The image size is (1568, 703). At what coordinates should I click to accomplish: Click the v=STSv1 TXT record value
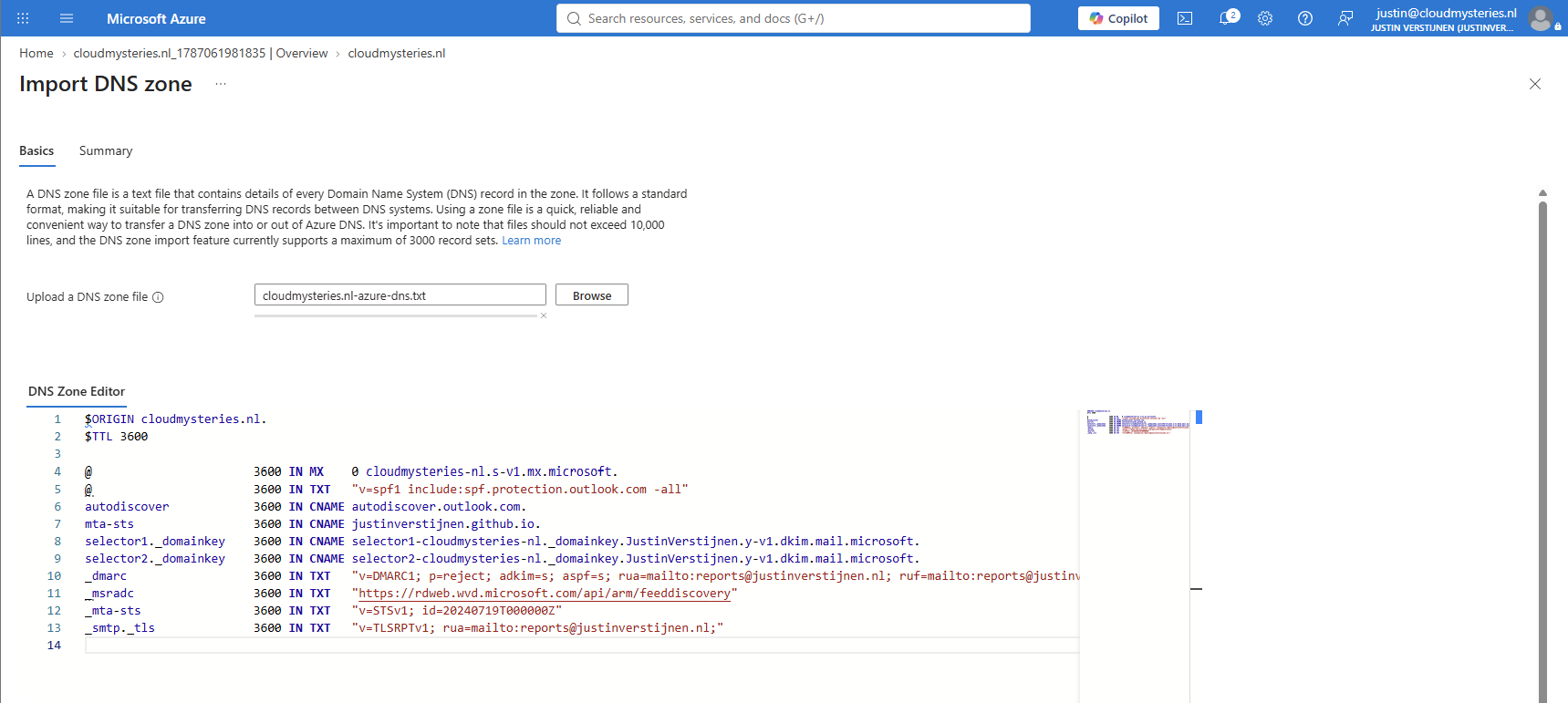[457, 610]
